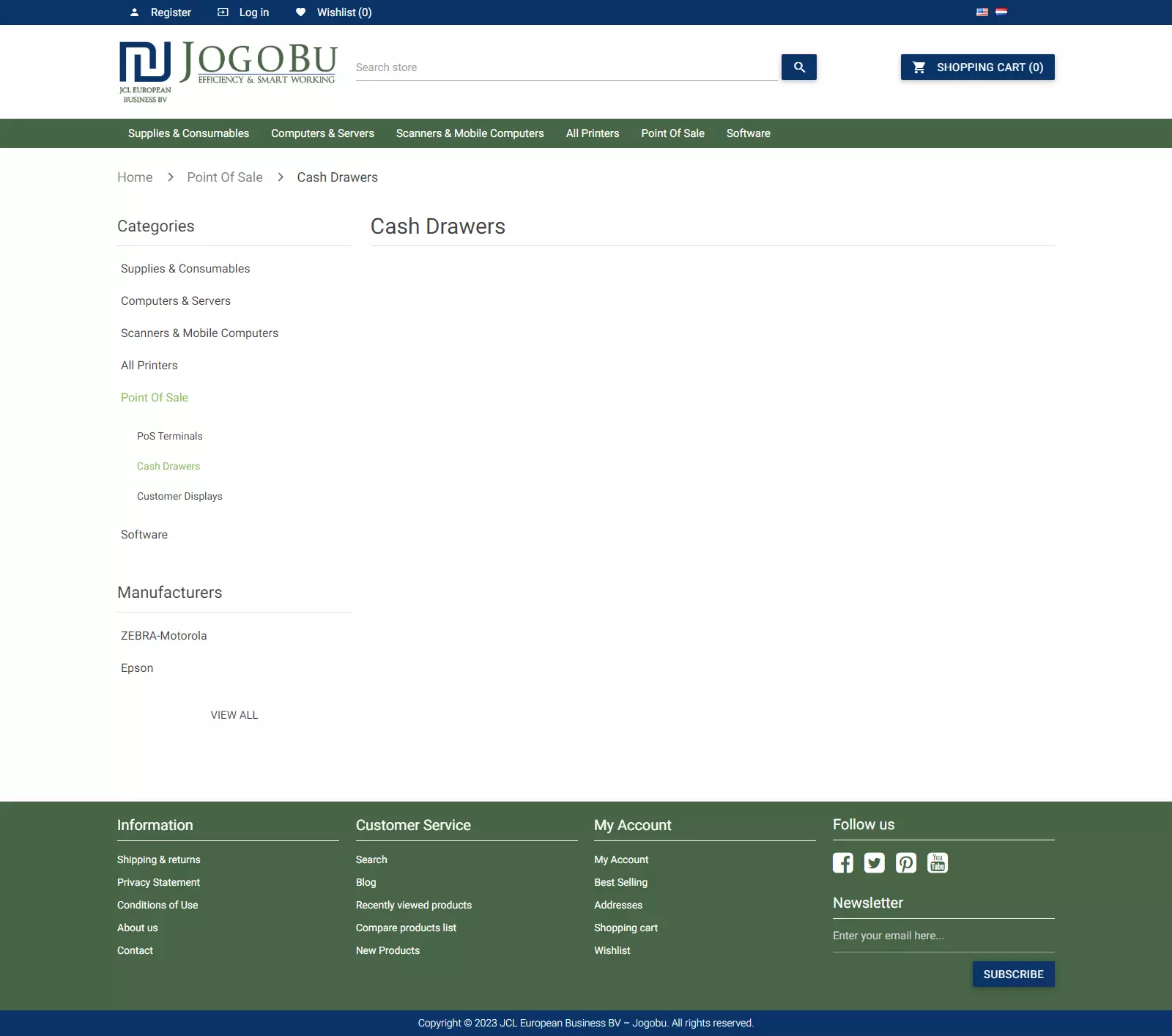Select PoS Terminals subcategory in sidebar
1172x1036 pixels.
coord(169,436)
